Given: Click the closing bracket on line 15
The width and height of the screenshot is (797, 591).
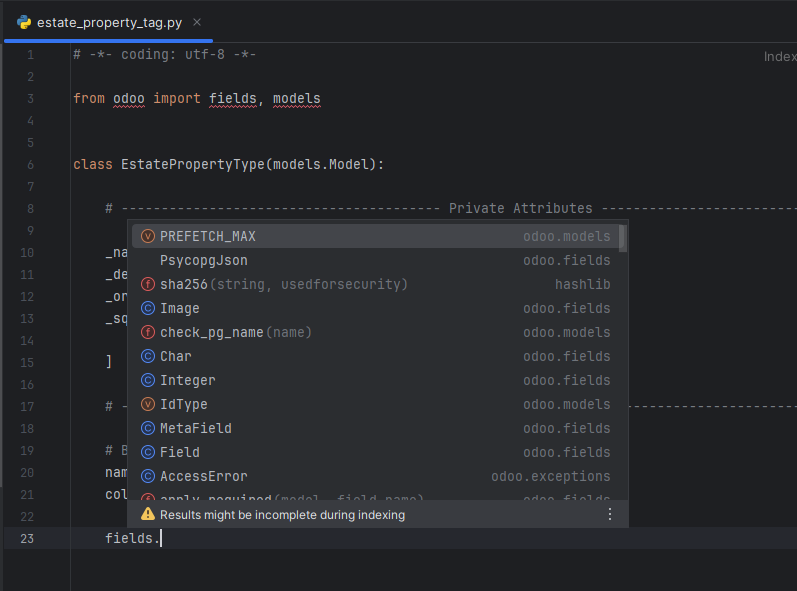Looking at the screenshot, I should click(109, 362).
